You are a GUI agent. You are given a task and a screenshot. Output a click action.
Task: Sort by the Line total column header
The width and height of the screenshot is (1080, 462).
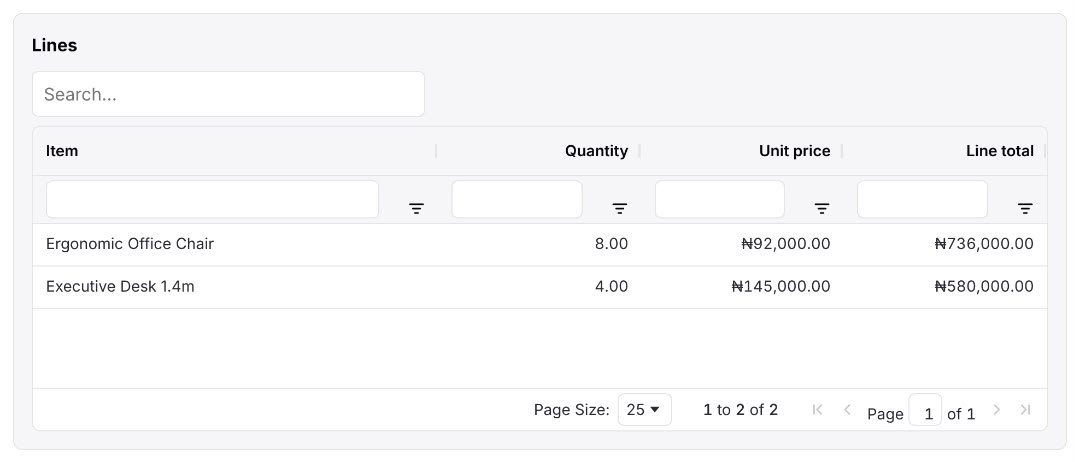1000,151
